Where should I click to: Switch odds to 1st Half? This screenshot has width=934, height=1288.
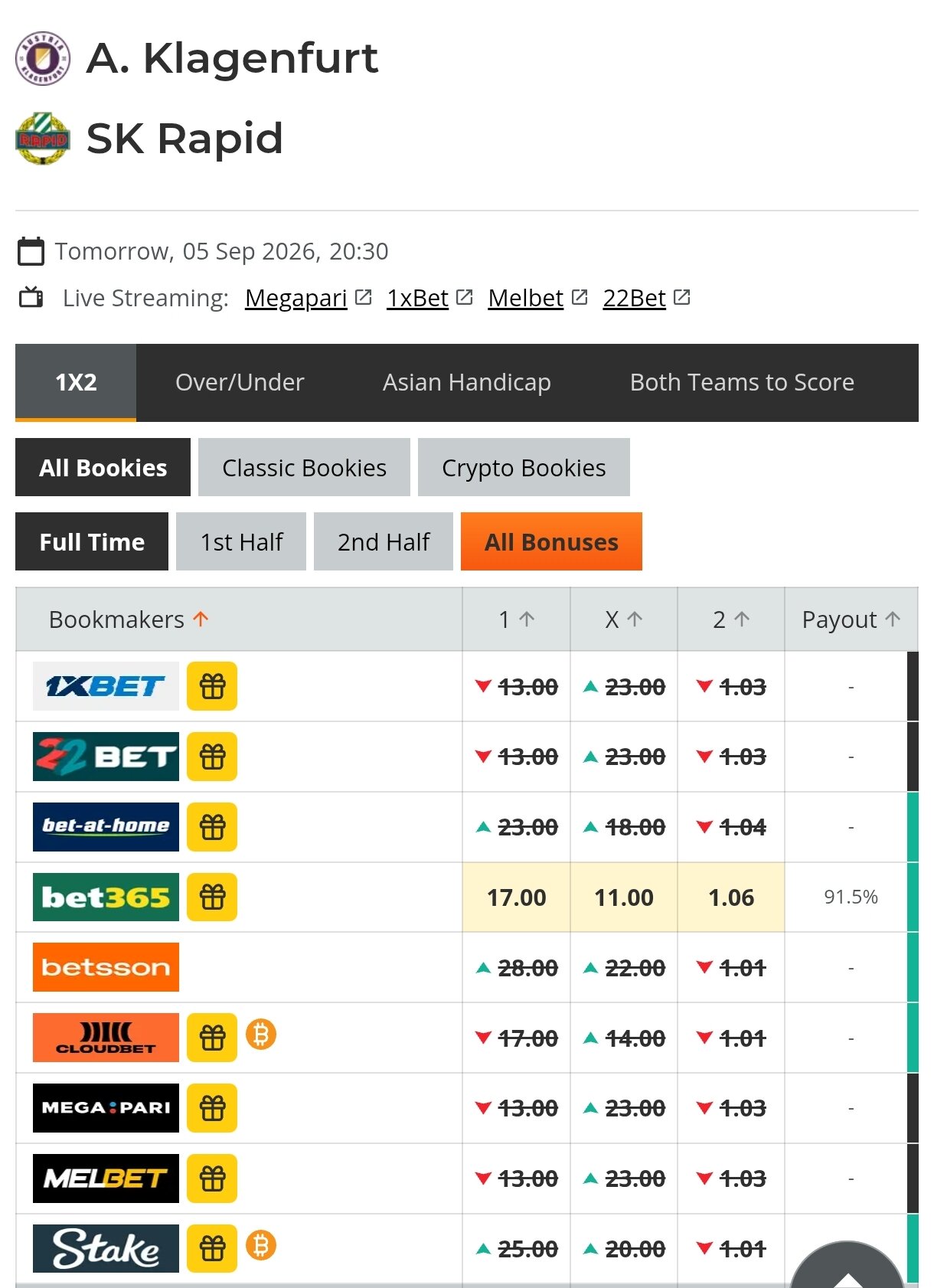(241, 541)
